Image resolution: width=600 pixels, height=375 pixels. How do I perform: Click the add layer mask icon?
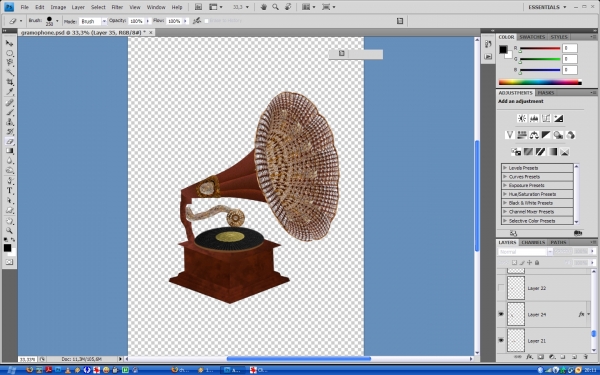[541, 357]
